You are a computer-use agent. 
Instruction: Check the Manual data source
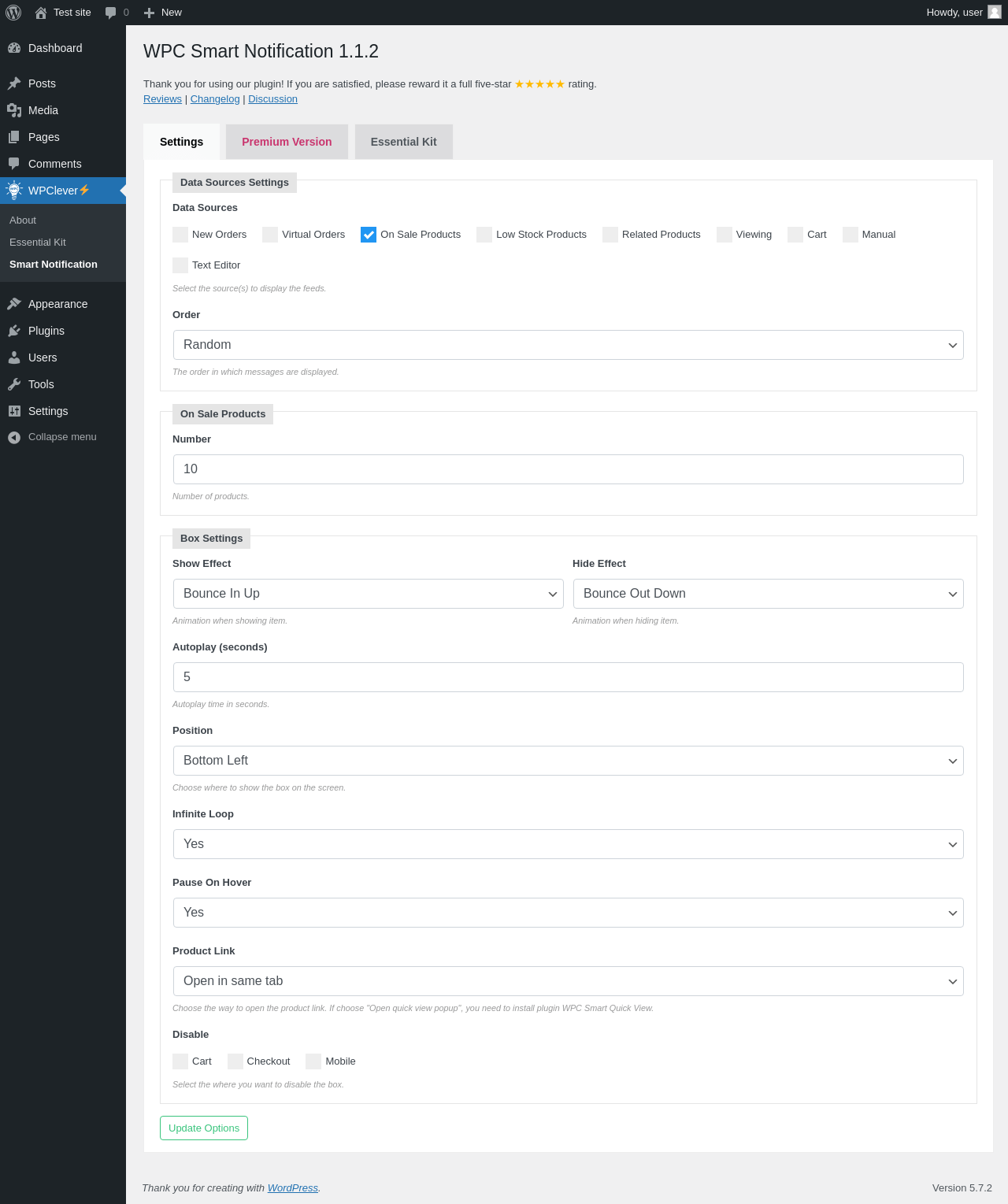click(850, 235)
